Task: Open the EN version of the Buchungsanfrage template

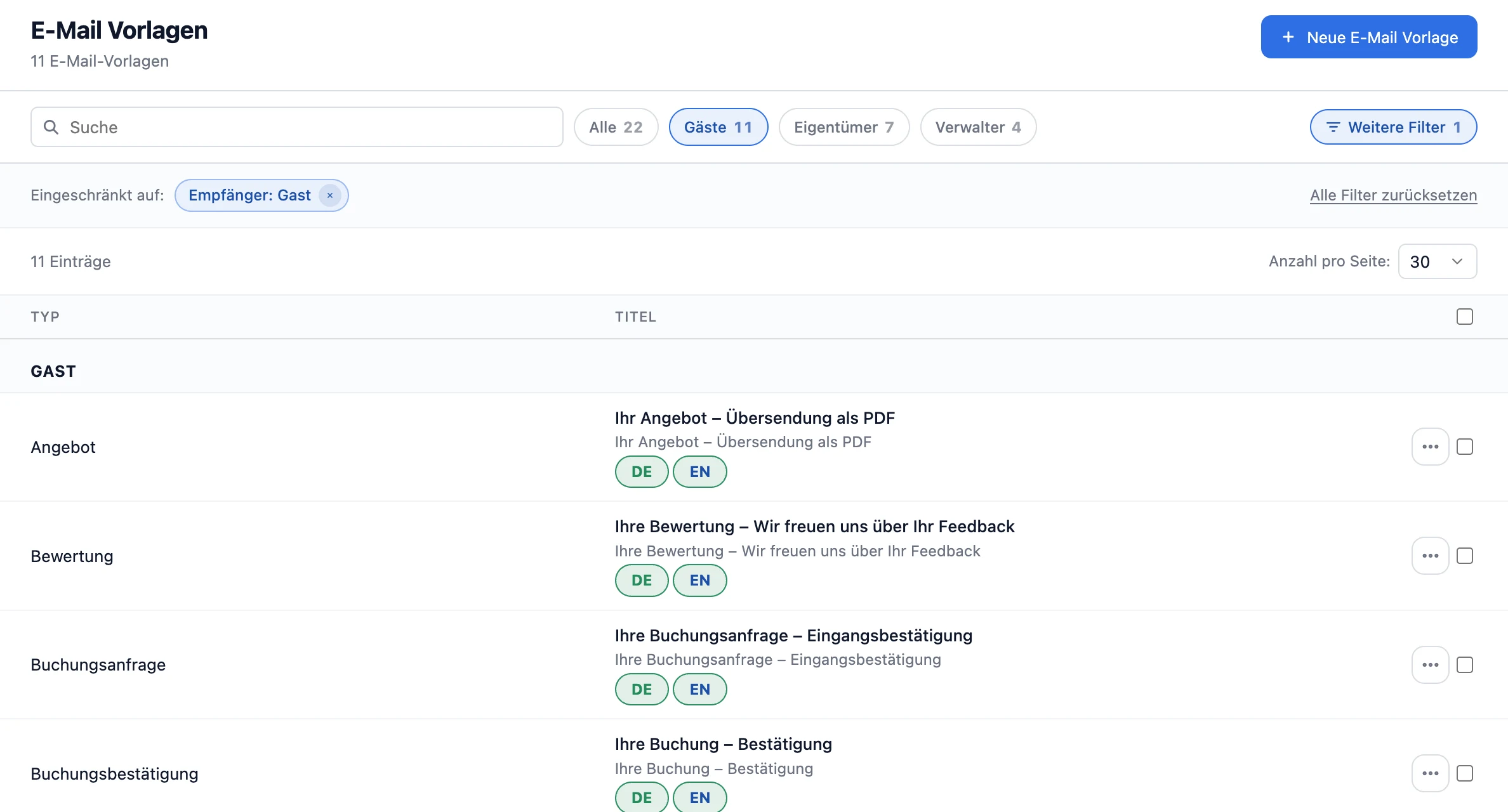Action: (x=700, y=690)
